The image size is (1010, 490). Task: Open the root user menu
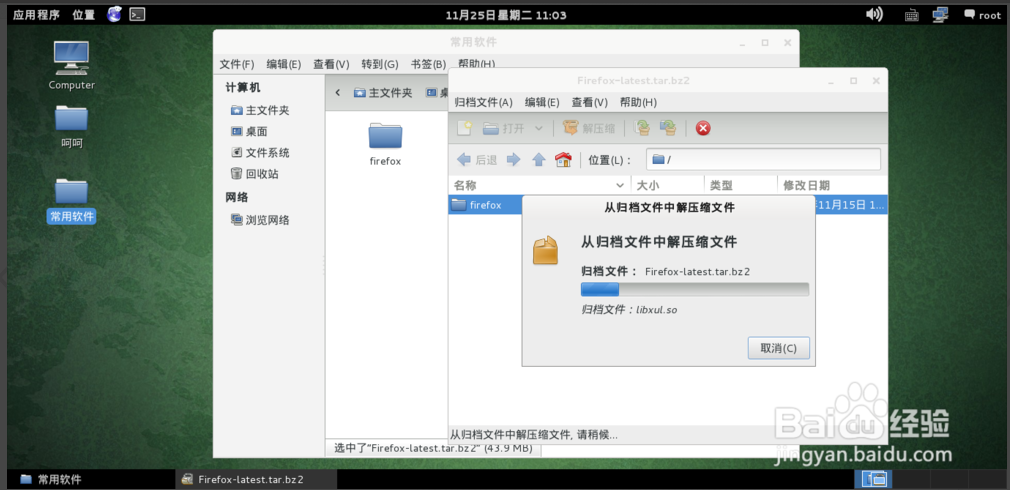982,15
